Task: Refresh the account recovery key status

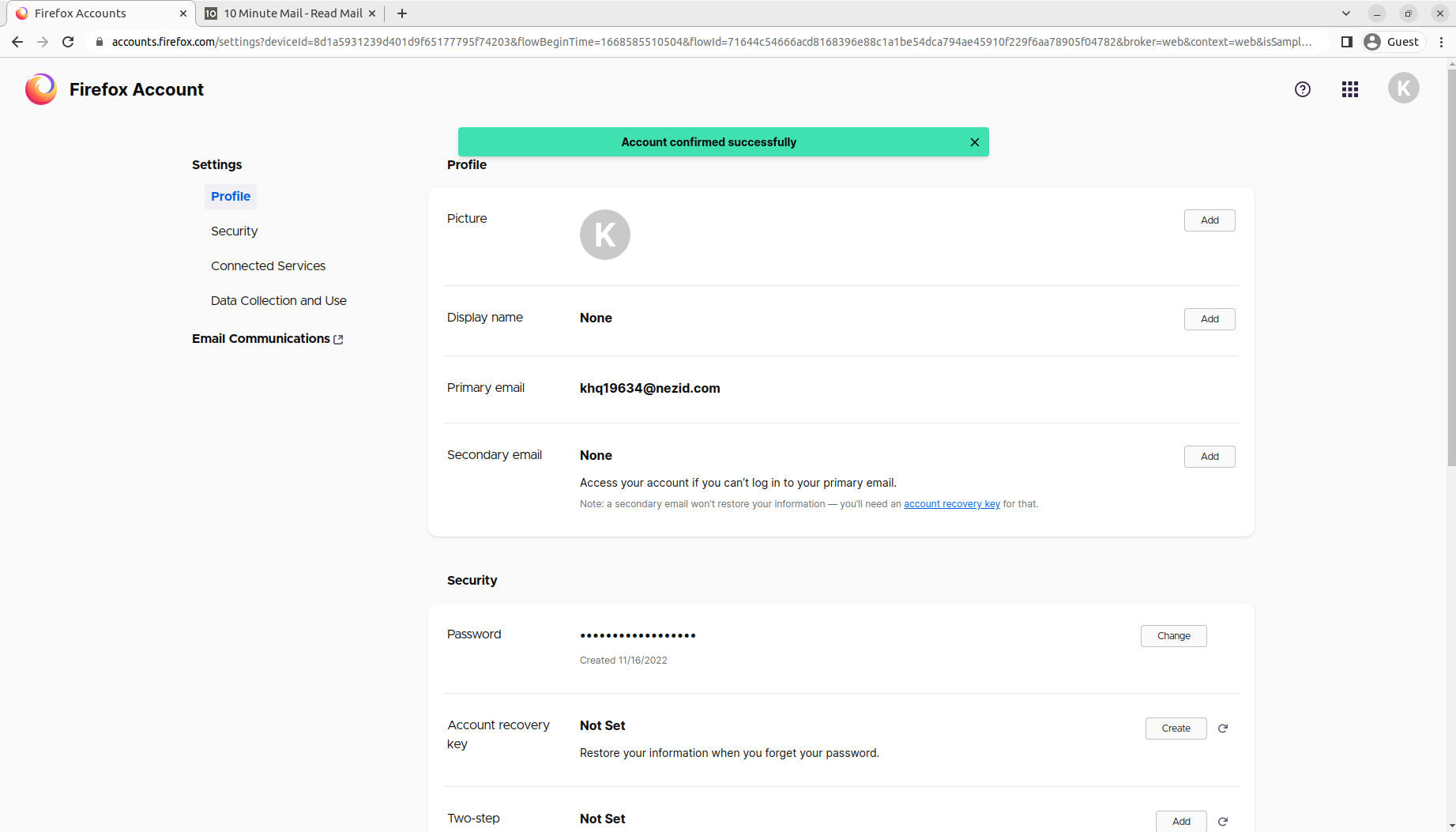Action: (x=1223, y=728)
